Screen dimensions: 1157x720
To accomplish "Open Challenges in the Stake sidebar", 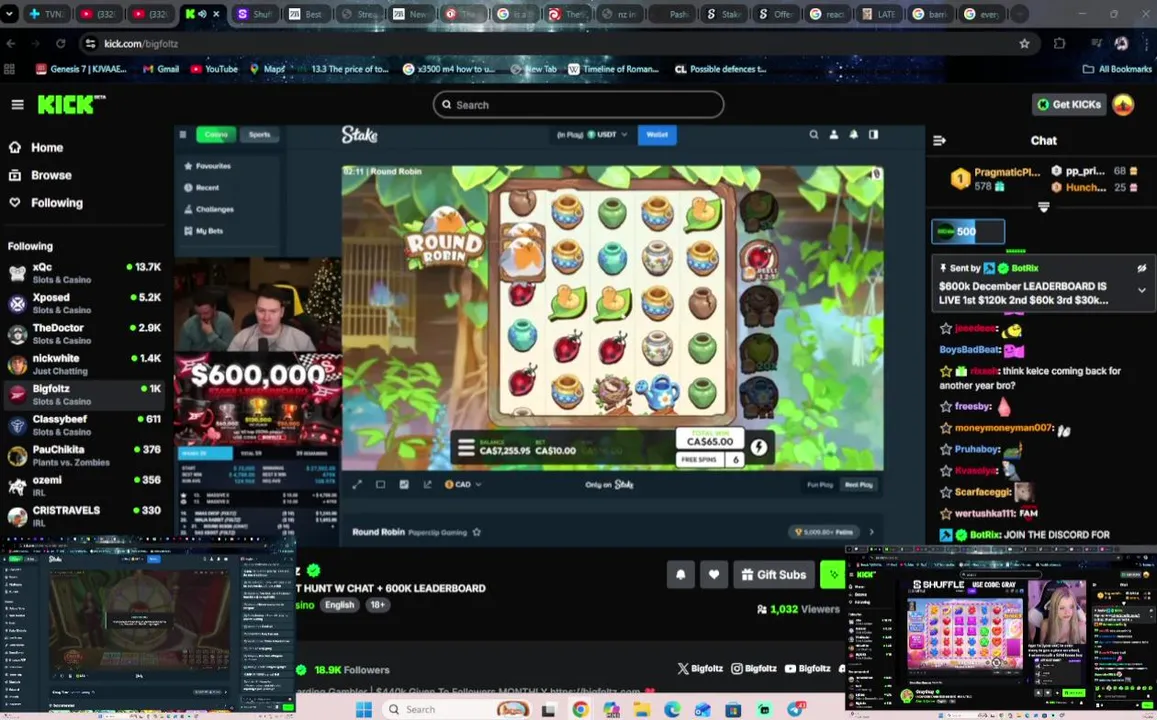I will pos(209,210).
